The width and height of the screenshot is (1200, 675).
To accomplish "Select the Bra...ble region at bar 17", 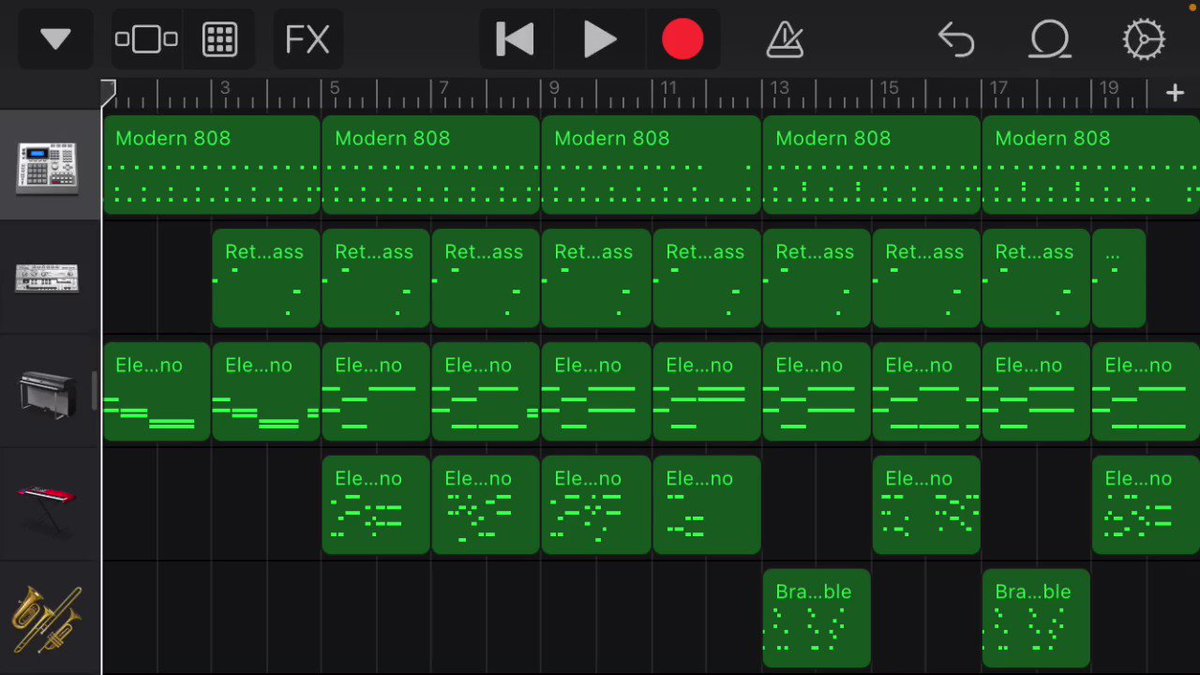I will [x=1036, y=618].
